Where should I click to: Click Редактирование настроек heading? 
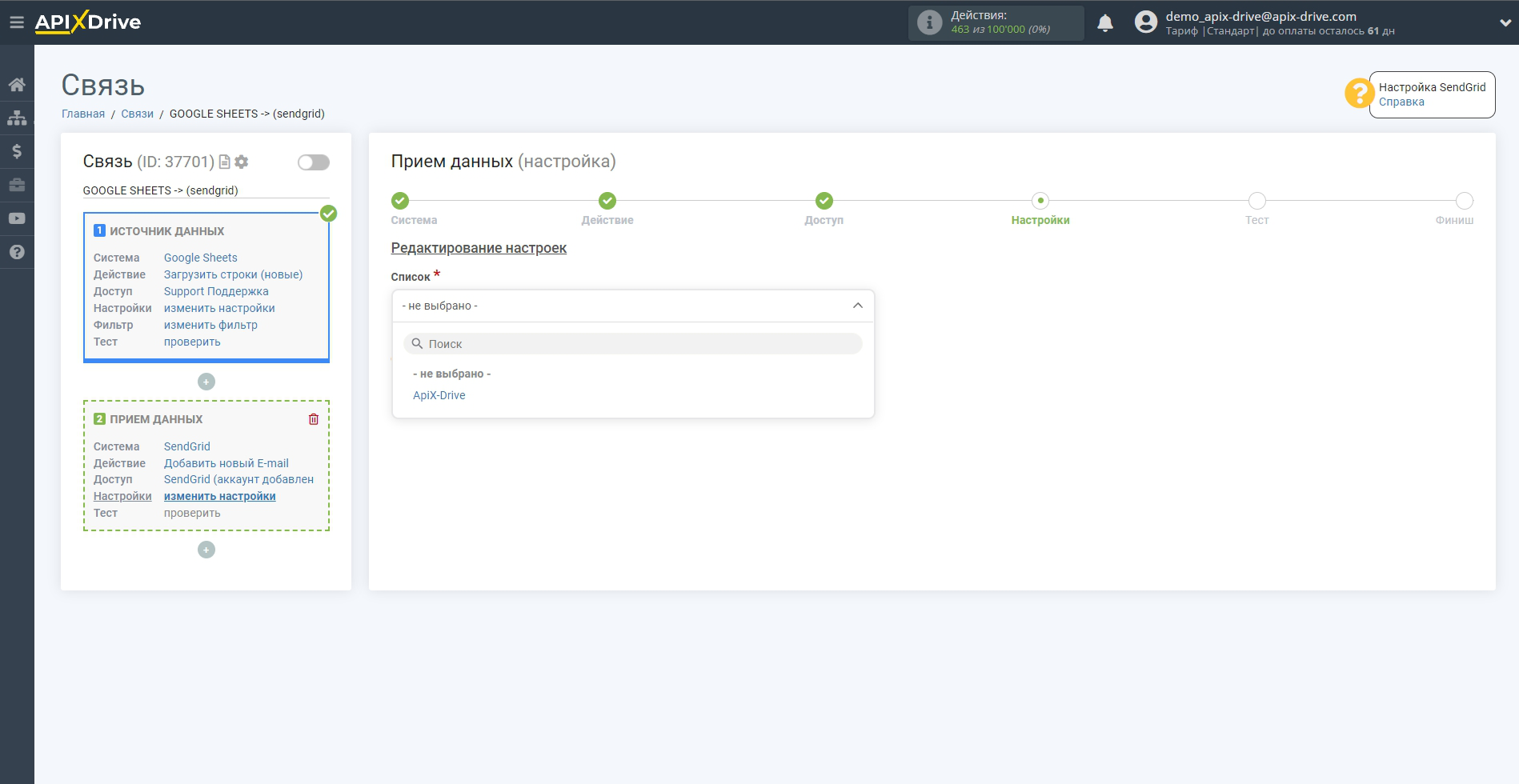pos(479,248)
